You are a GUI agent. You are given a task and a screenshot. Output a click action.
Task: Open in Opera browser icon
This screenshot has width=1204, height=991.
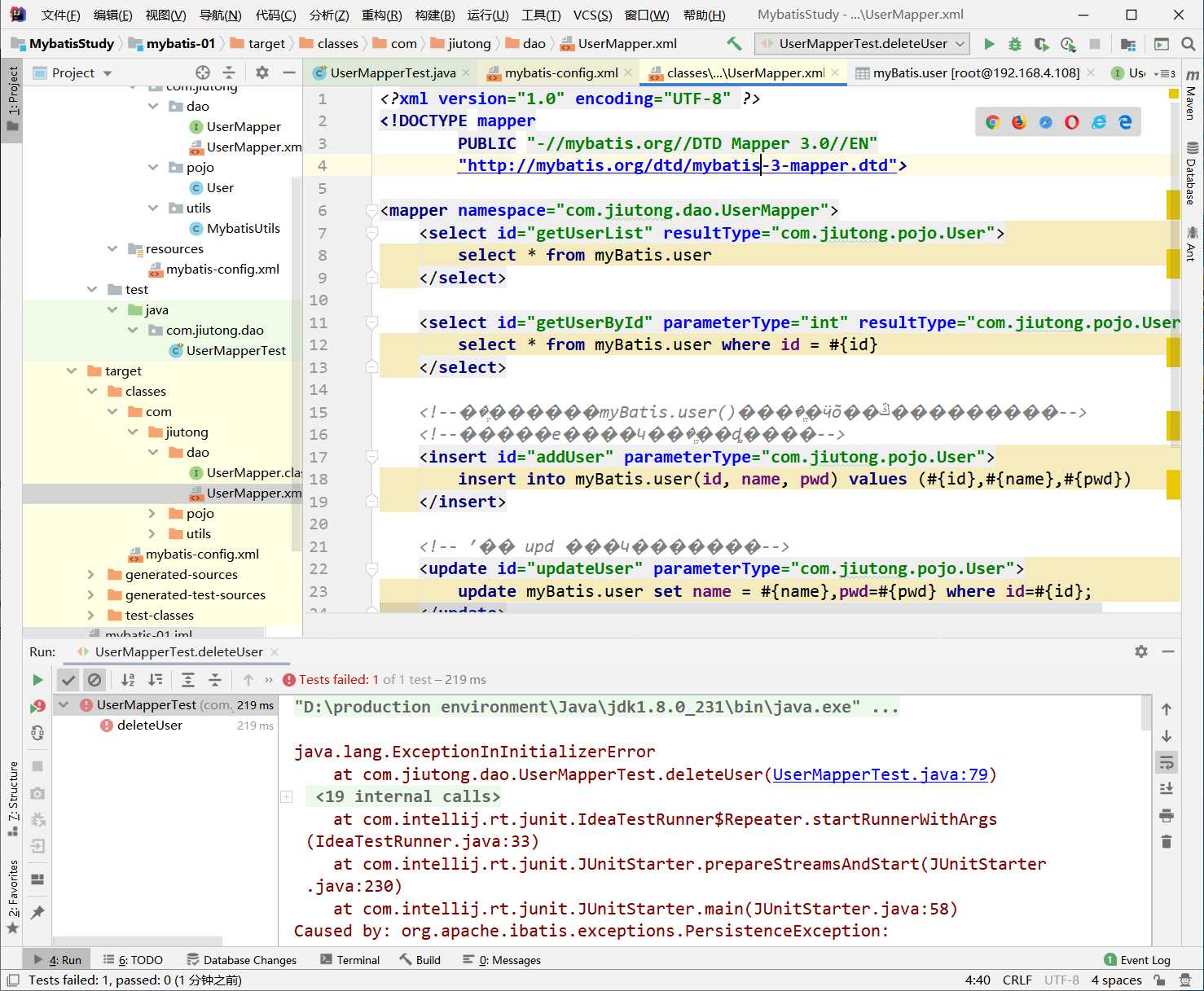(1072, 122)
